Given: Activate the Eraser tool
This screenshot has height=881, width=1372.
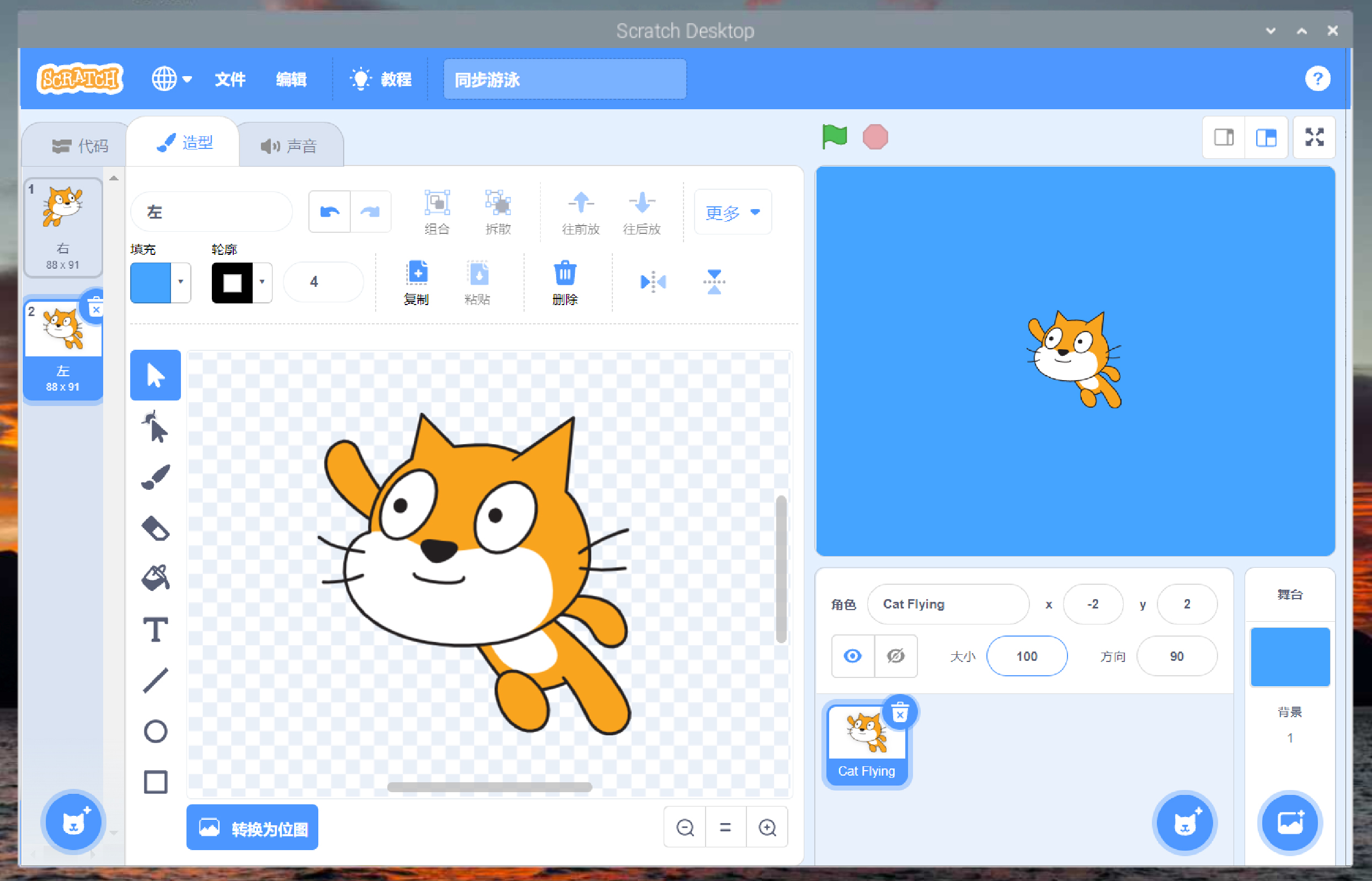Looking at the screenshot, I should click(155, 528).
